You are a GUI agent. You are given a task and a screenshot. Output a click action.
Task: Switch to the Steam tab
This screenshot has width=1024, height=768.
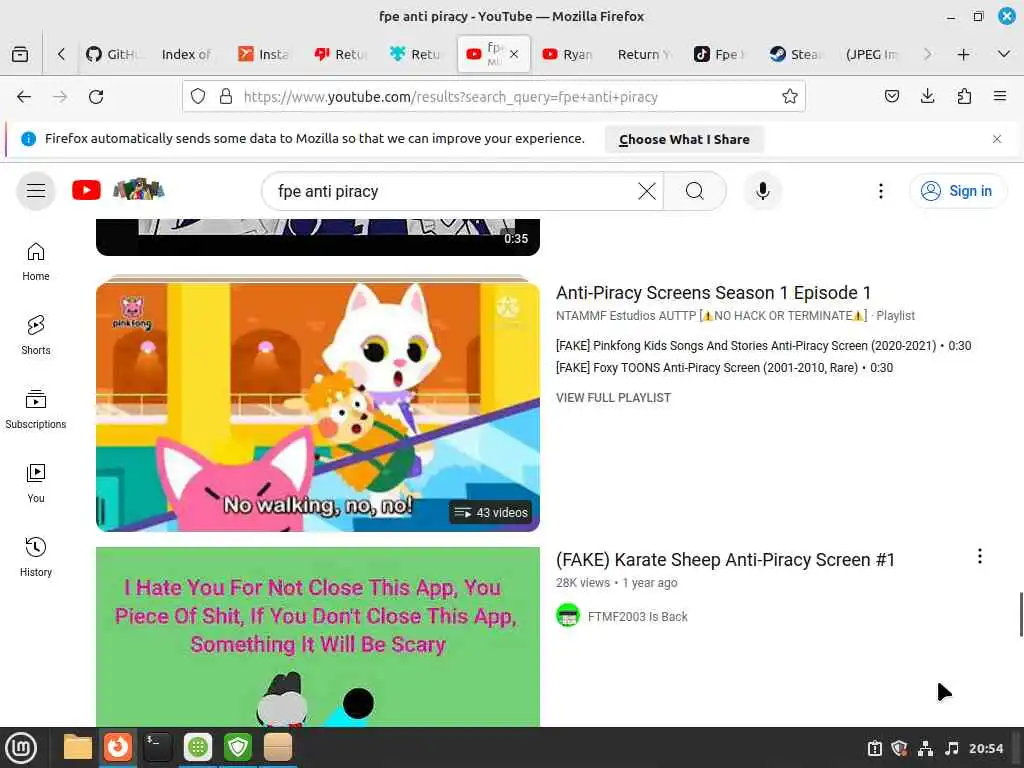point(795,54)
